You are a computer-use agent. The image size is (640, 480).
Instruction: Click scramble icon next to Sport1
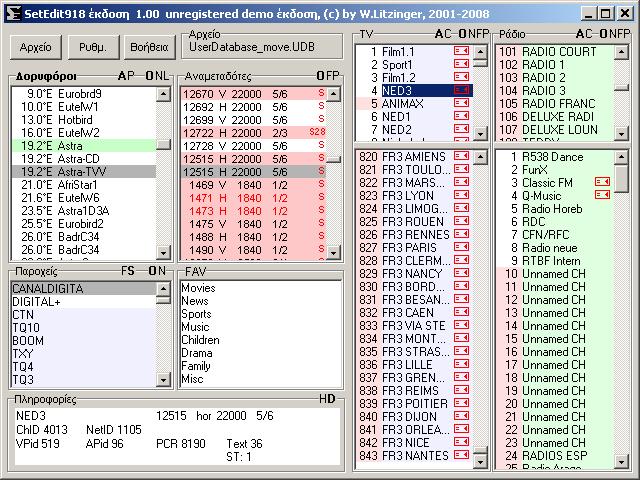coord(461,64)
